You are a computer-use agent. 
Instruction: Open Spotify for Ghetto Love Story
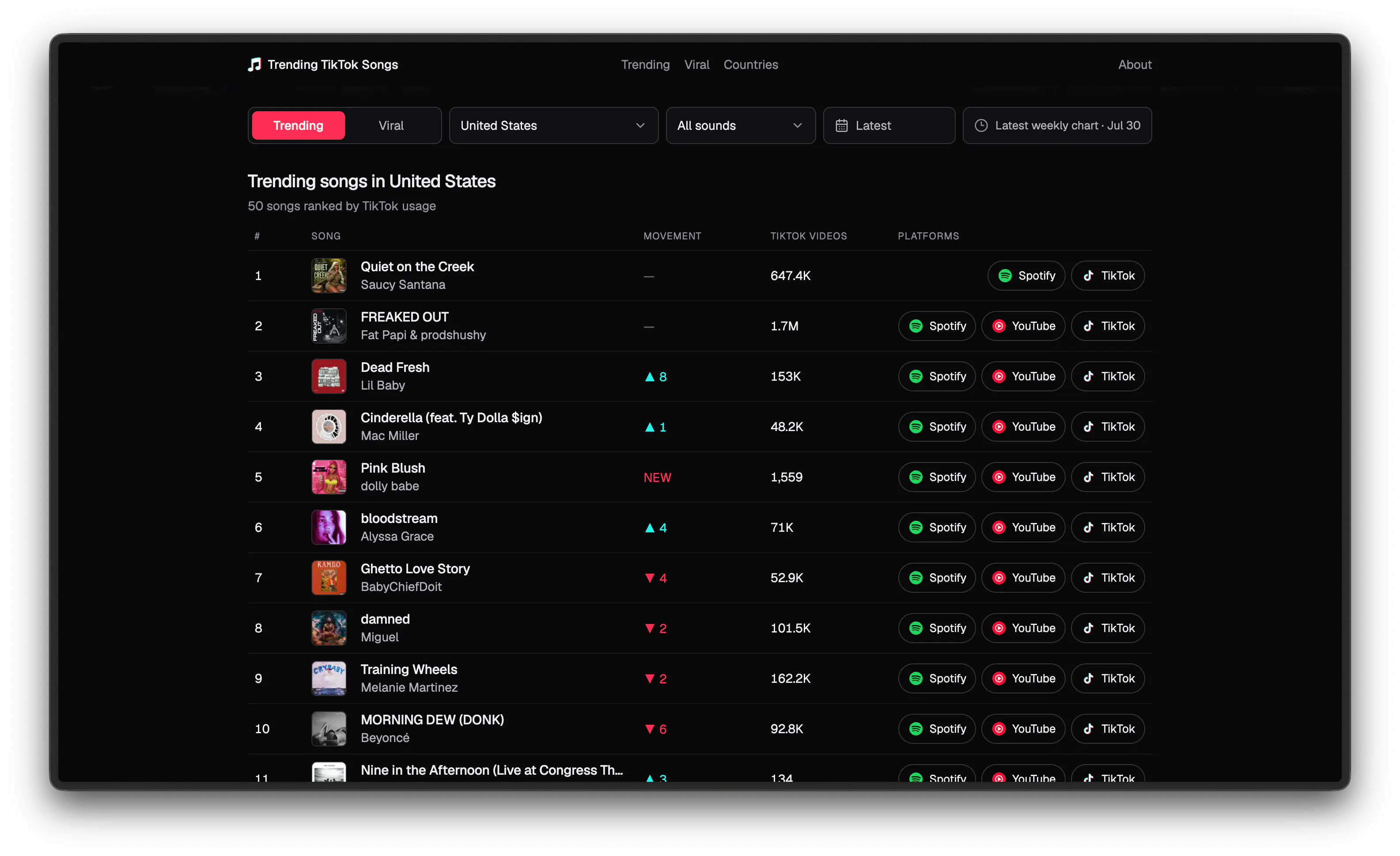(937, 577)
